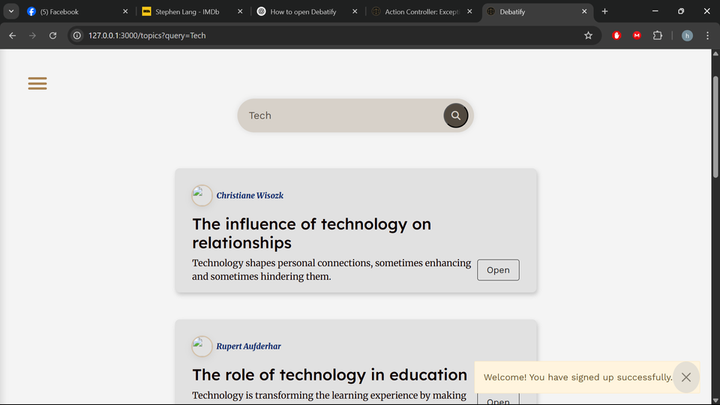The image size is (720, 405).
Task: Bookmark this page with the star
Action: 588,35
